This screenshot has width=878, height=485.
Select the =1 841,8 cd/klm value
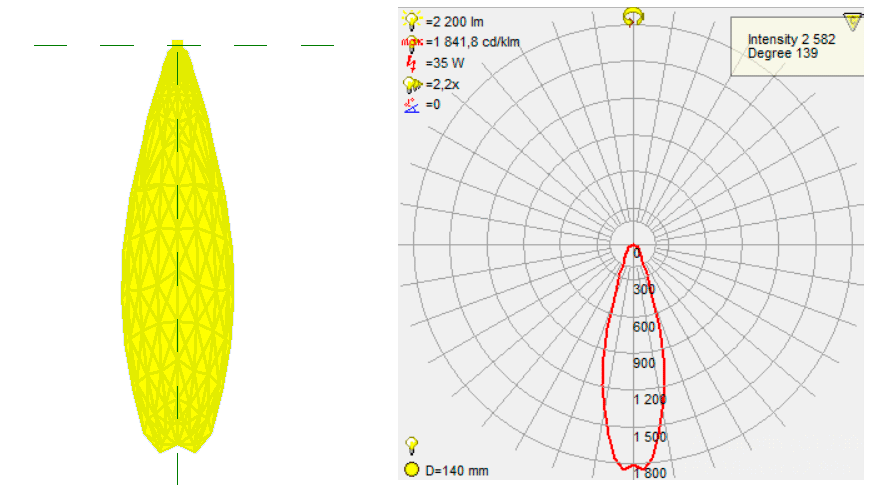click(472, 42)
